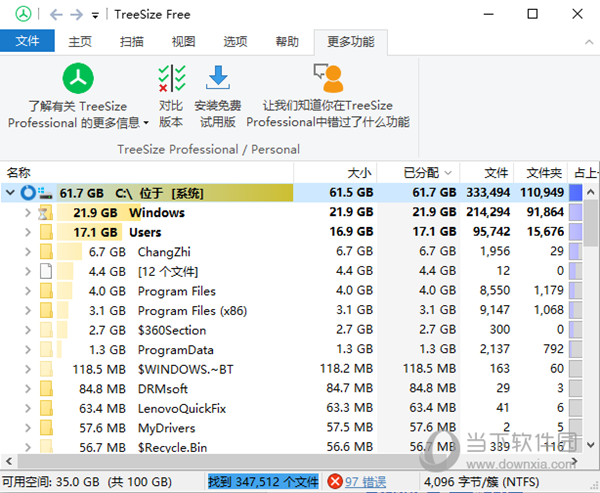Click the $WINDOWS.~BT folder icon
Viewport: 600px width, 493px height.
46,369
